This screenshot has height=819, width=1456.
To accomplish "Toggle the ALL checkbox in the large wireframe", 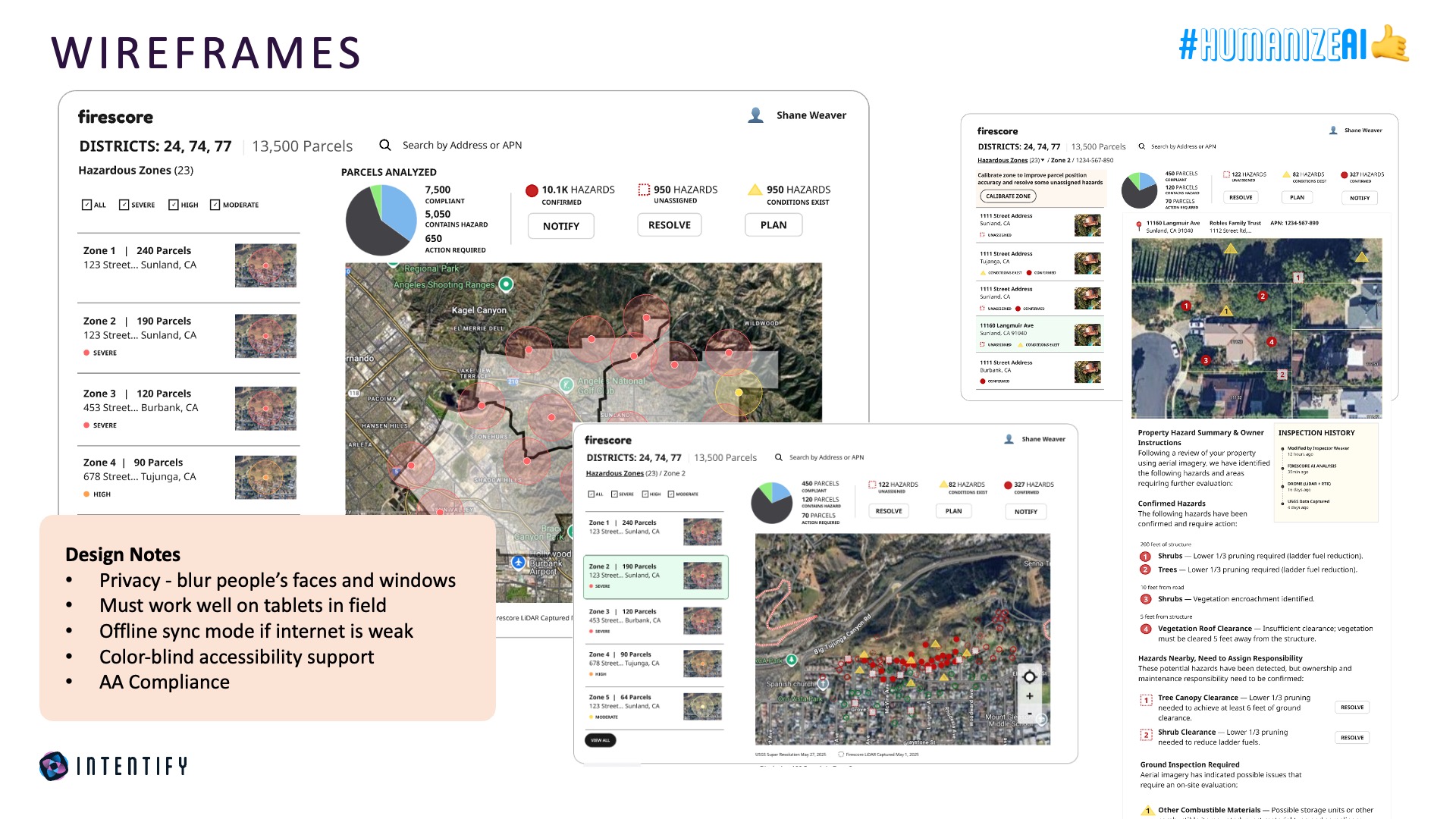I will (x=86, y=205).
